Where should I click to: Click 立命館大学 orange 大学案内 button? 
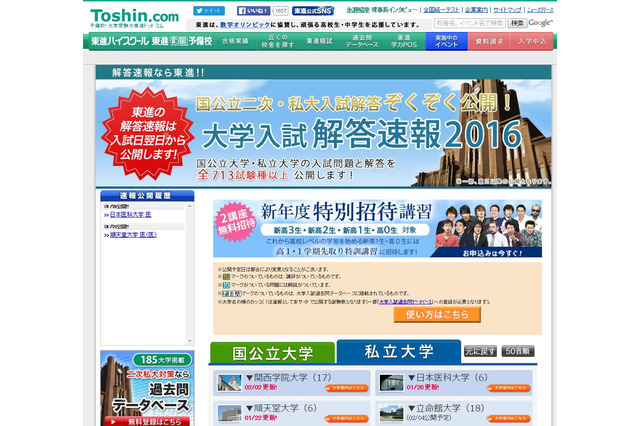509,419
